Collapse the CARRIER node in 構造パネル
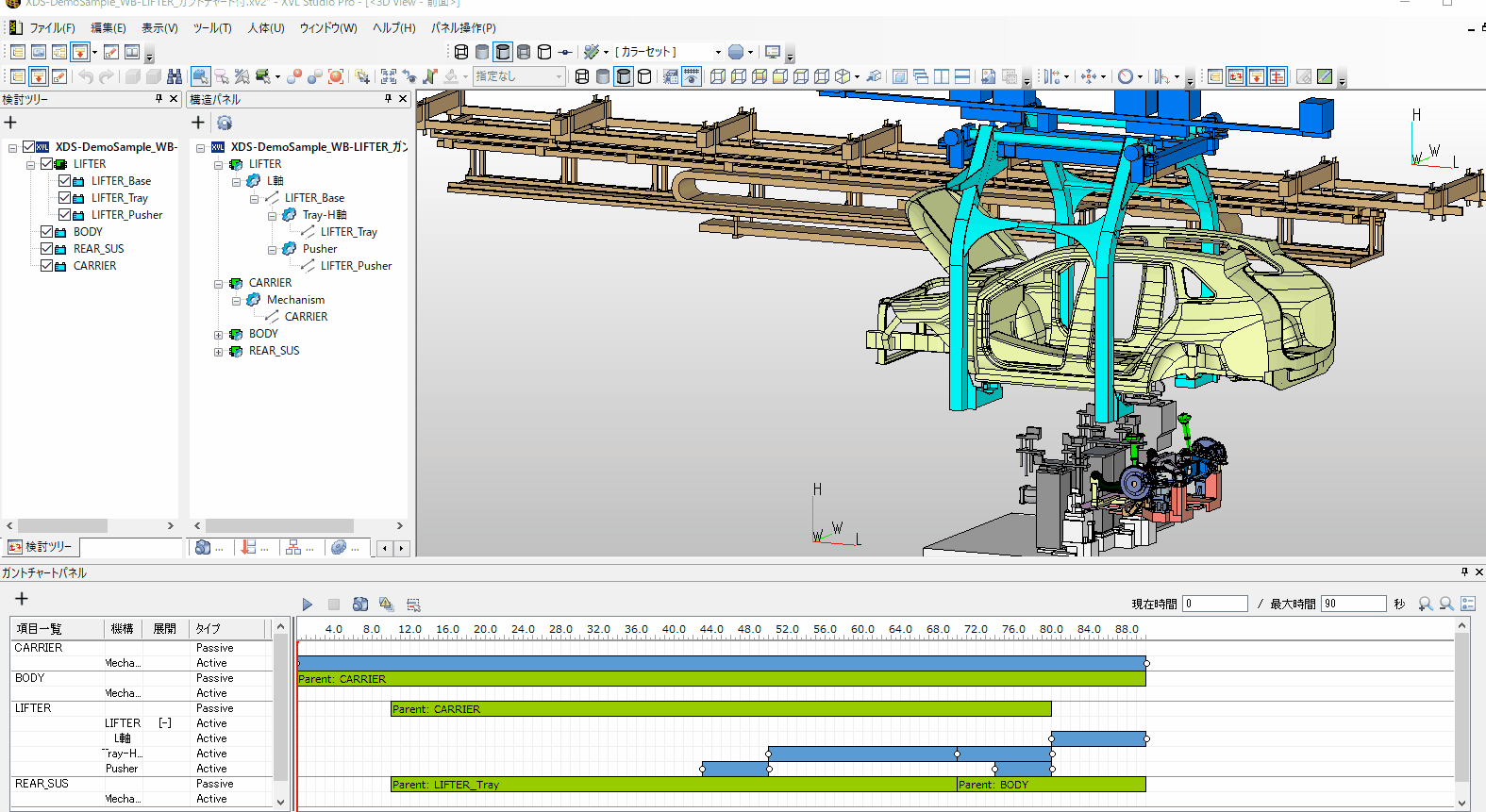 218,284
